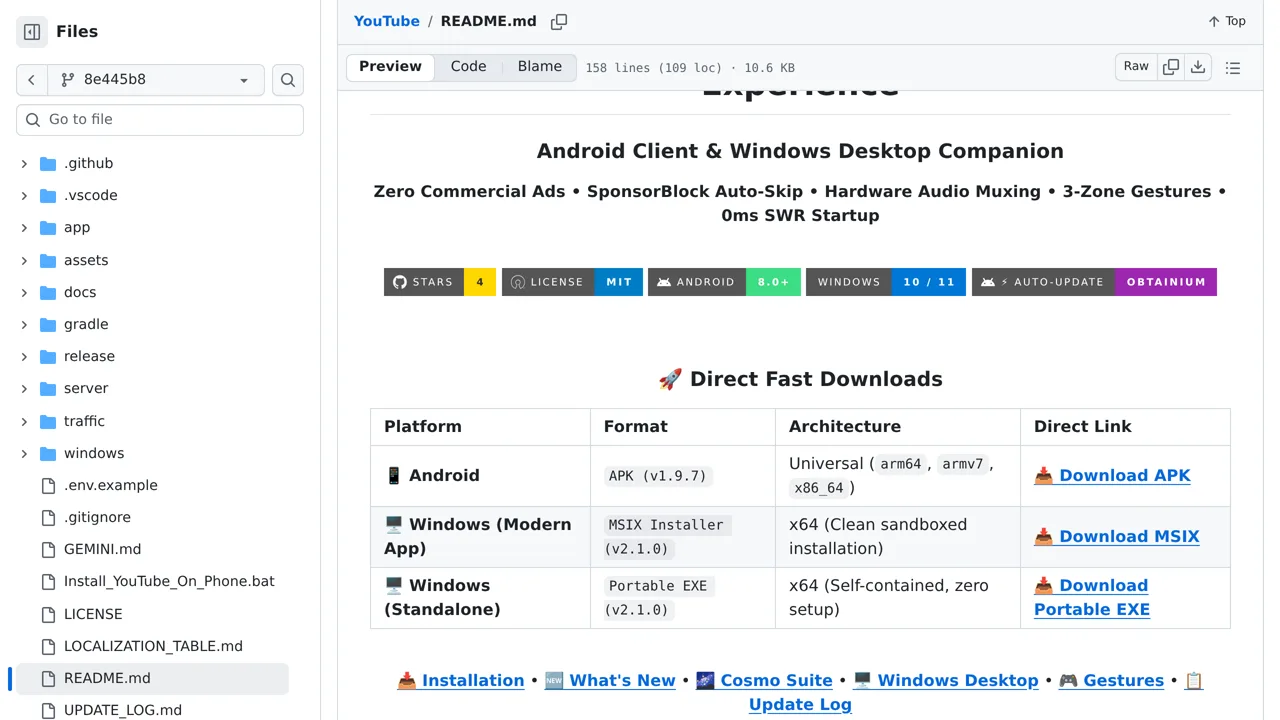Click the .vscode folder icon

[x=48, y=195]
